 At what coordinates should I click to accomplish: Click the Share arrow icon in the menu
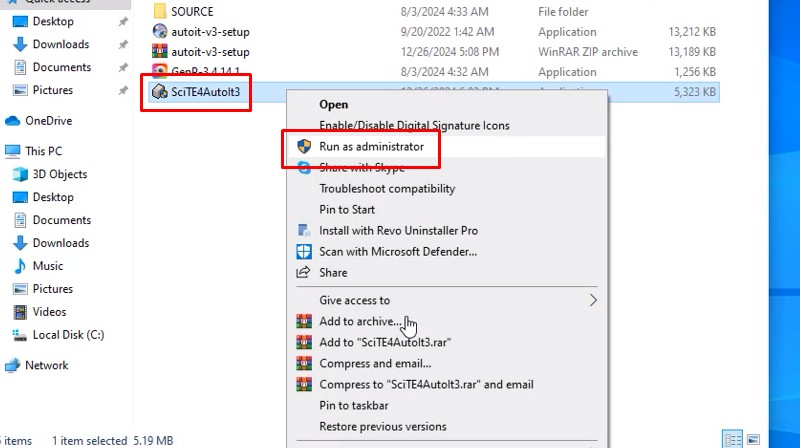[x=304, y=273]
